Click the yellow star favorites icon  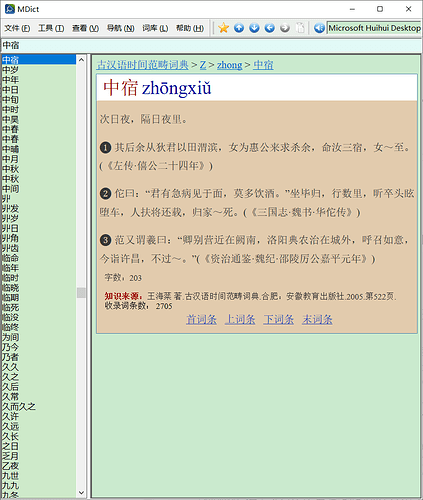point(223,28)
